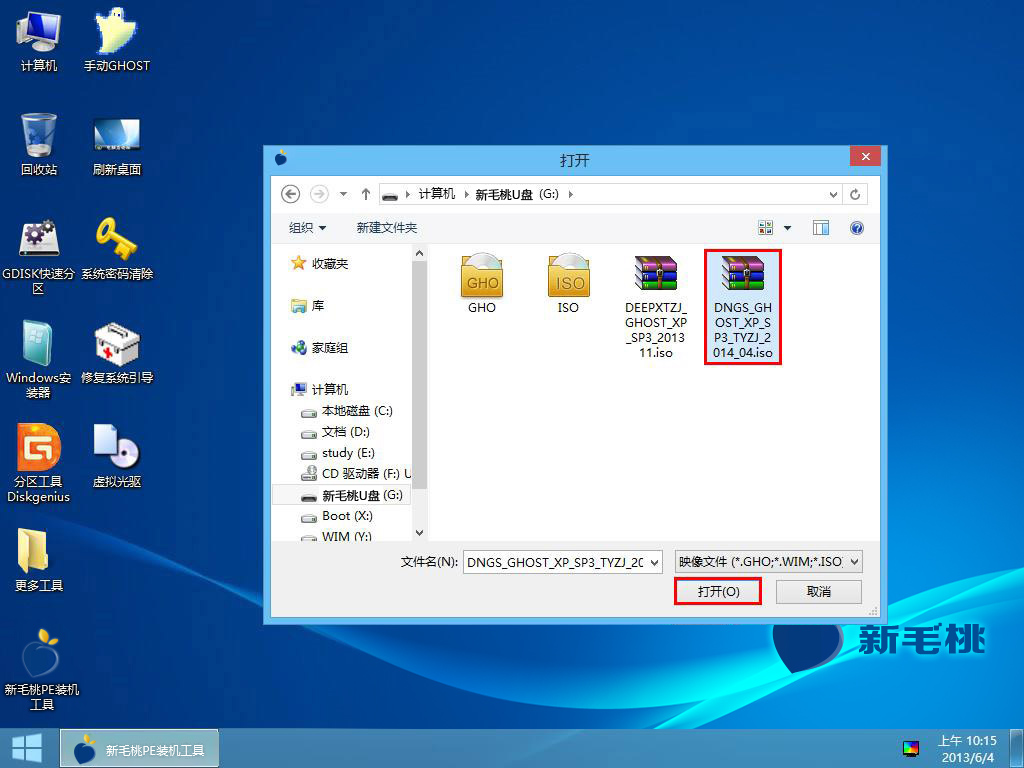Launch the 手动GHOST desktop icon
The image size is (1024, 768).
pyautogui.click(x=117, y=41)
